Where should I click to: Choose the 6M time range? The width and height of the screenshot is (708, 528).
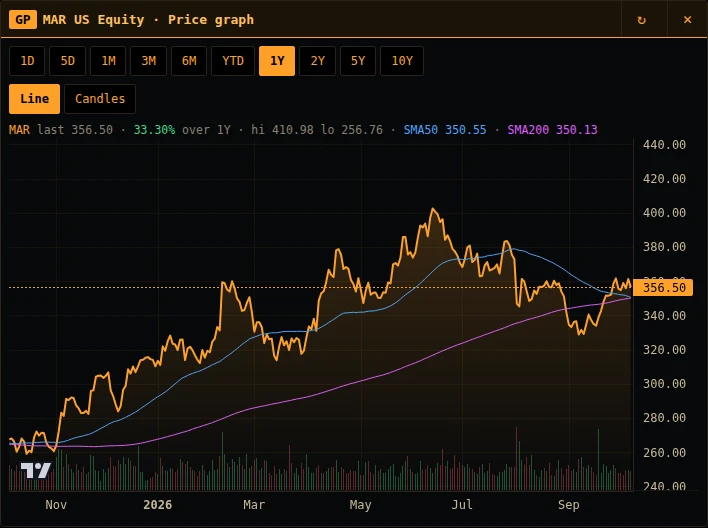[x=189, y=61]
